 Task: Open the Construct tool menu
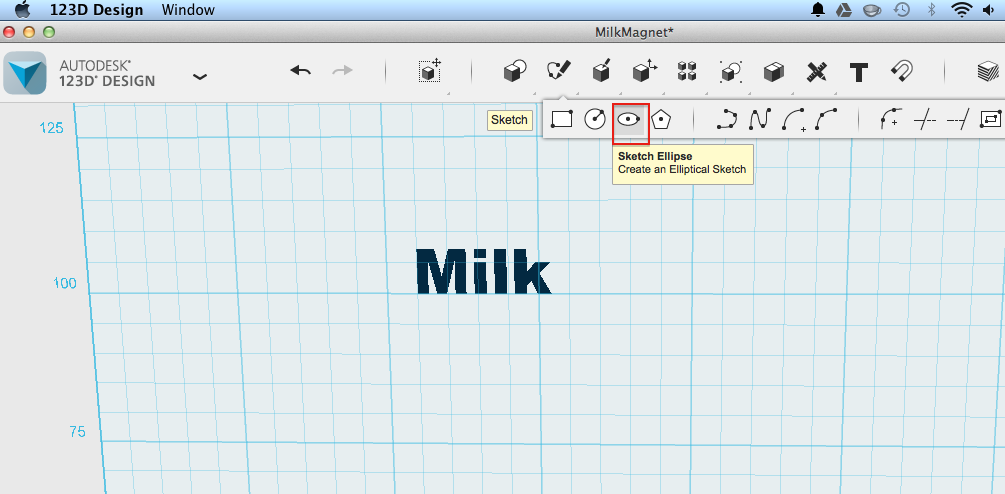[x=601, y=70]
